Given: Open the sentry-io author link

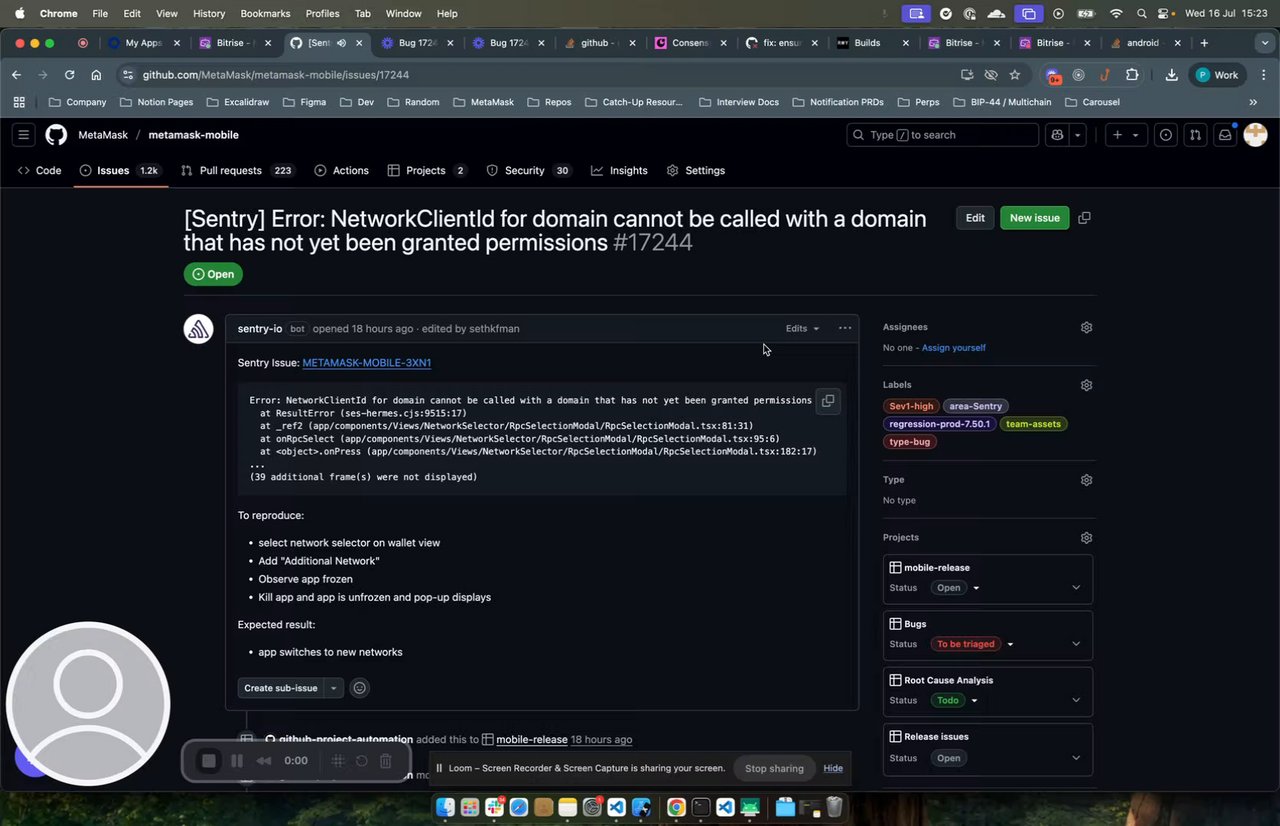Looking at the screenshot, I should click(260, 328).
